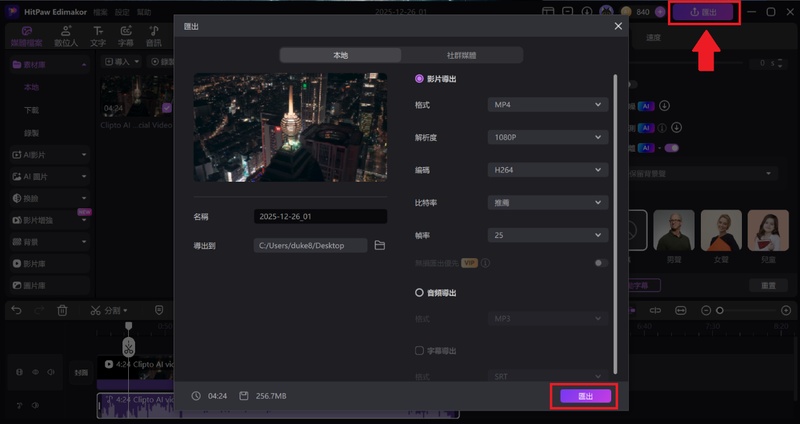This screenshot has width=800, height=424.
Task: Click the snap icon left of fit-timeline icon
Action: 655,310
